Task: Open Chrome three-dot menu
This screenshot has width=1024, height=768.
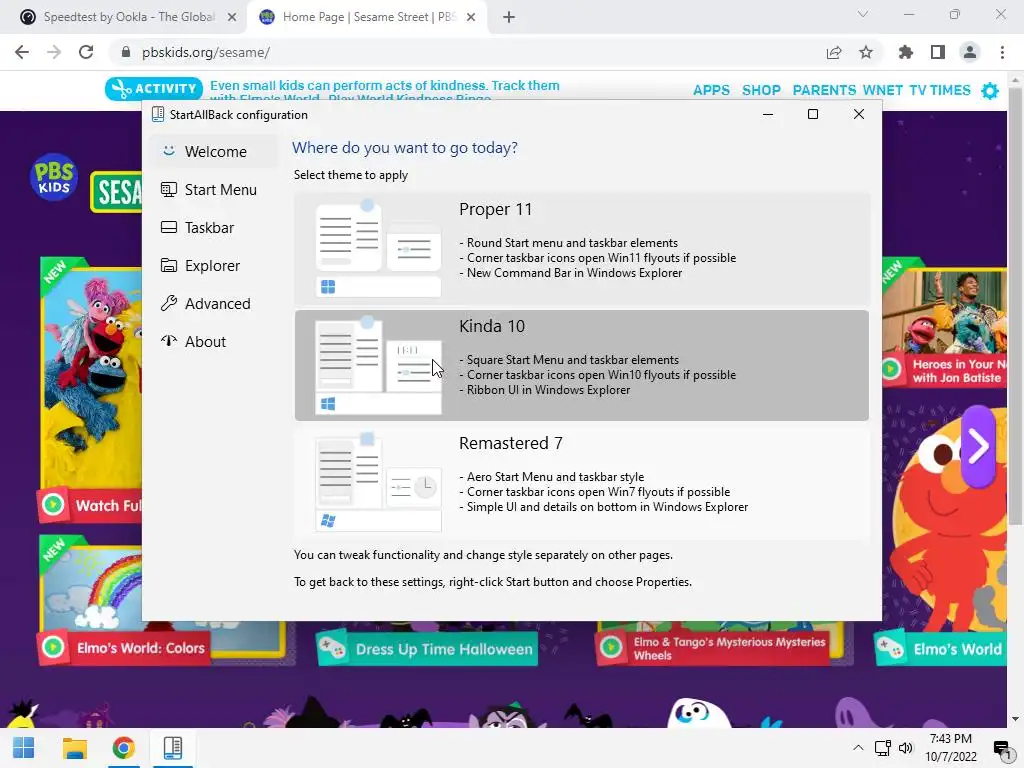Action: 1002,52
